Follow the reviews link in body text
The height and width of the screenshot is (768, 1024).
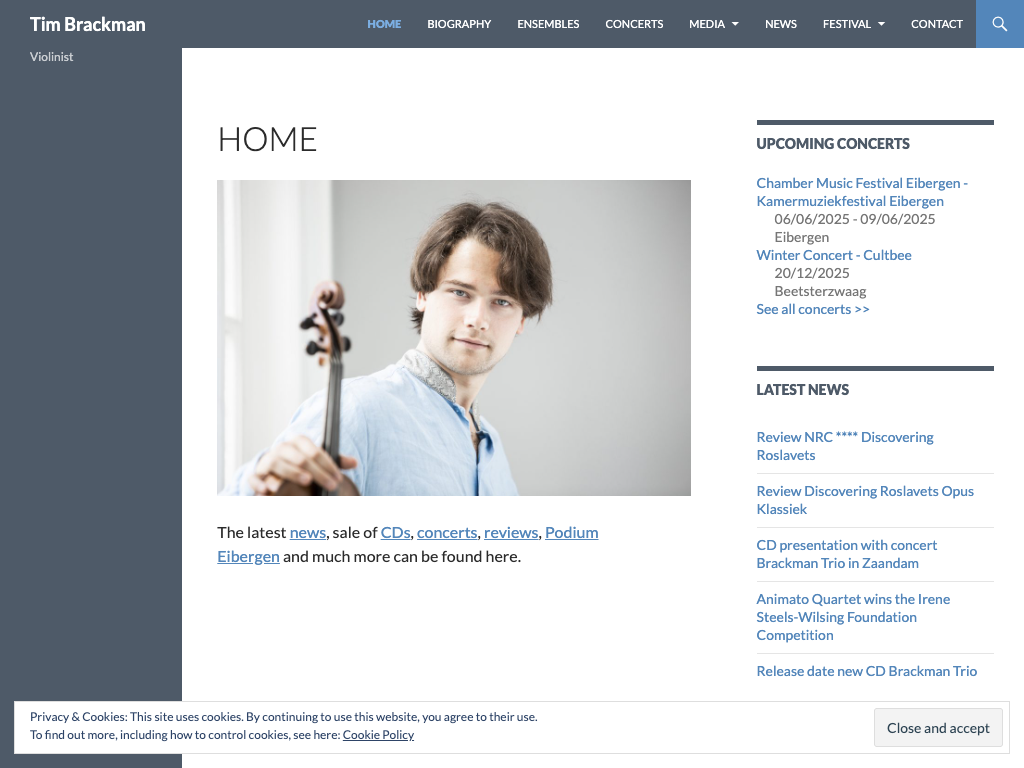point(511,532)
